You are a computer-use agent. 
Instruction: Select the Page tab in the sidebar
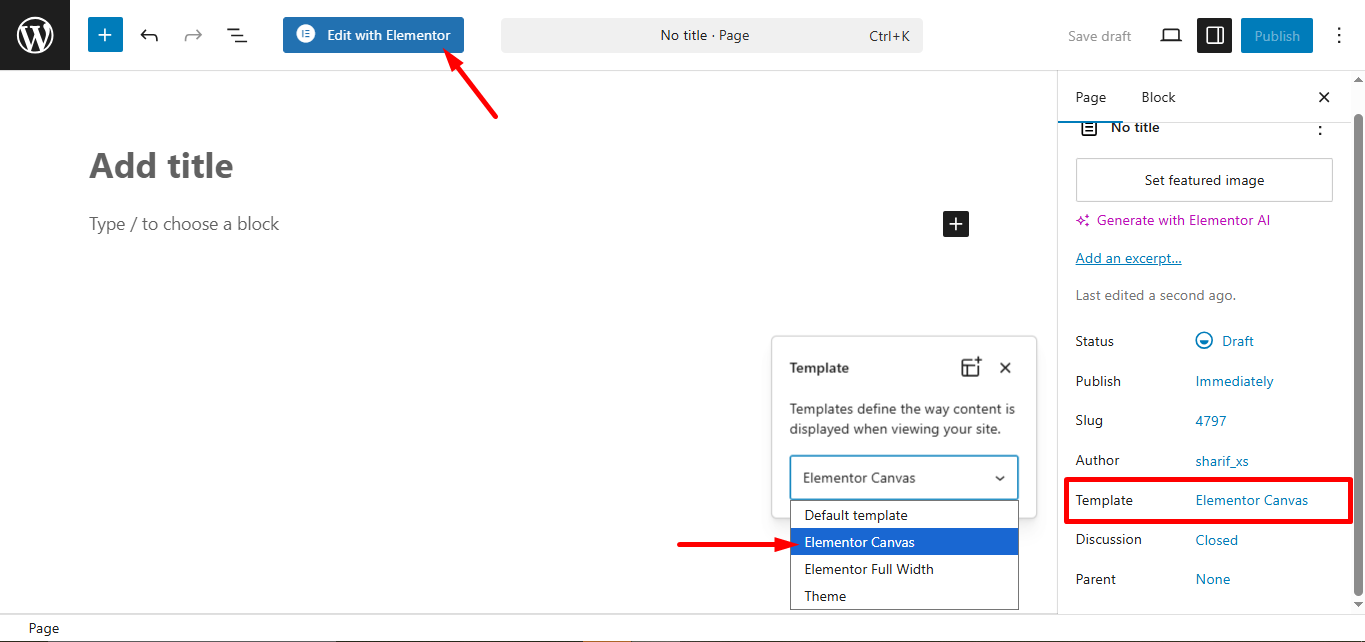(1090, 97)
